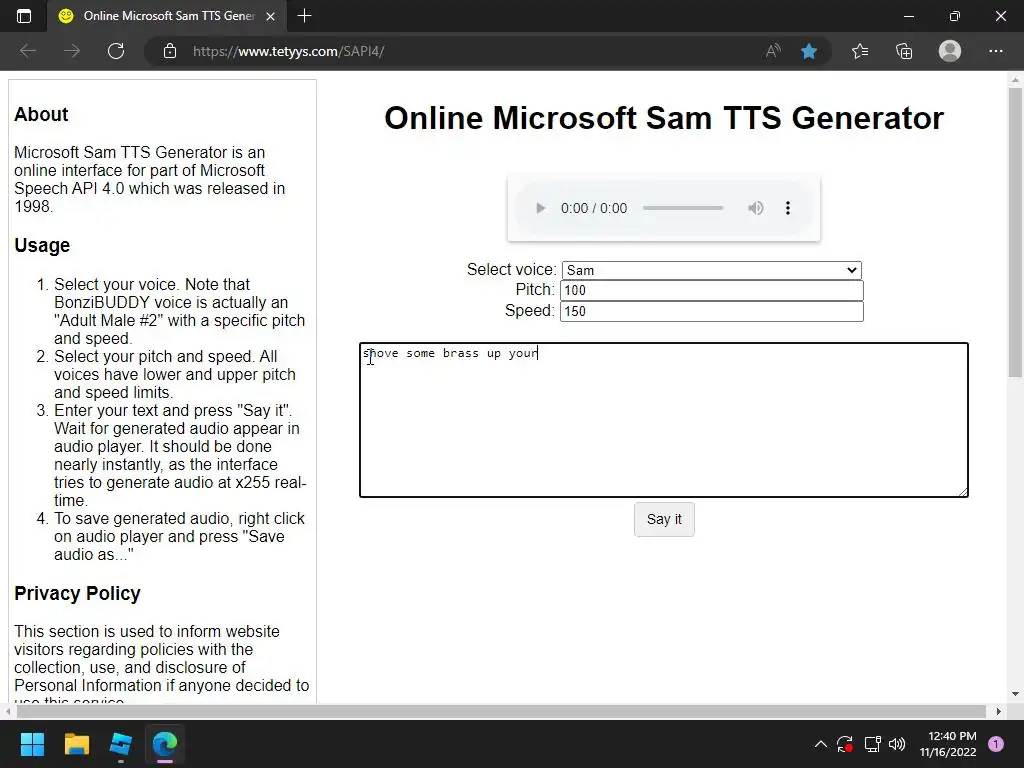The image size is (1024, 768).
Task: Click the scroll right arrow
Action: pyautogui.click(x=999, y=711)
